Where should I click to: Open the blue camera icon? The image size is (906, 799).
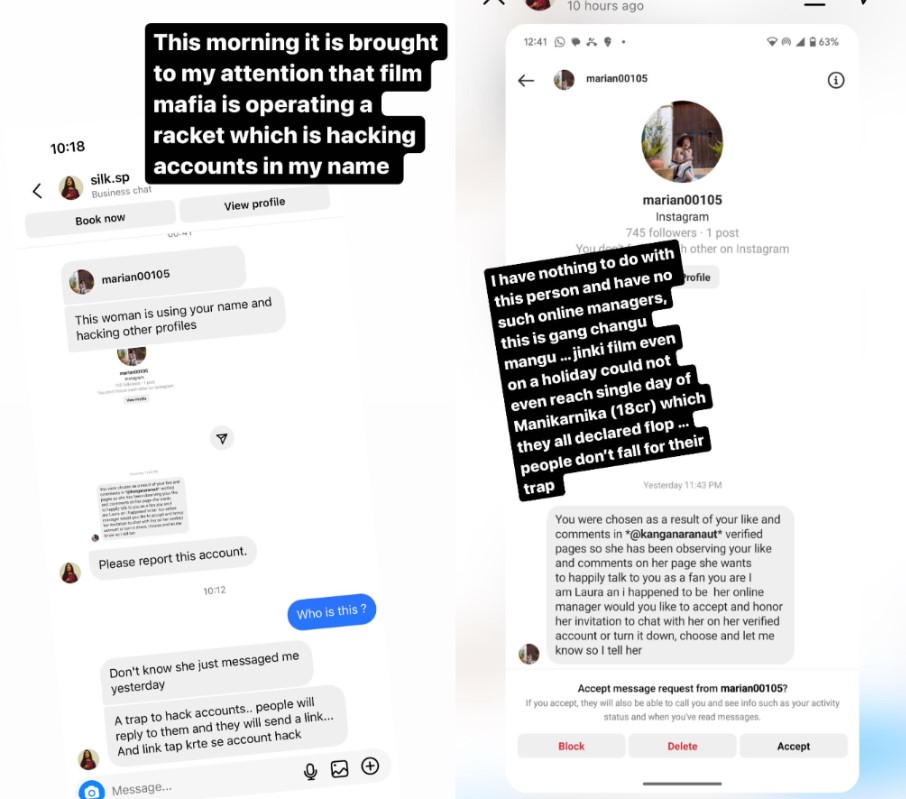[91, 791]
